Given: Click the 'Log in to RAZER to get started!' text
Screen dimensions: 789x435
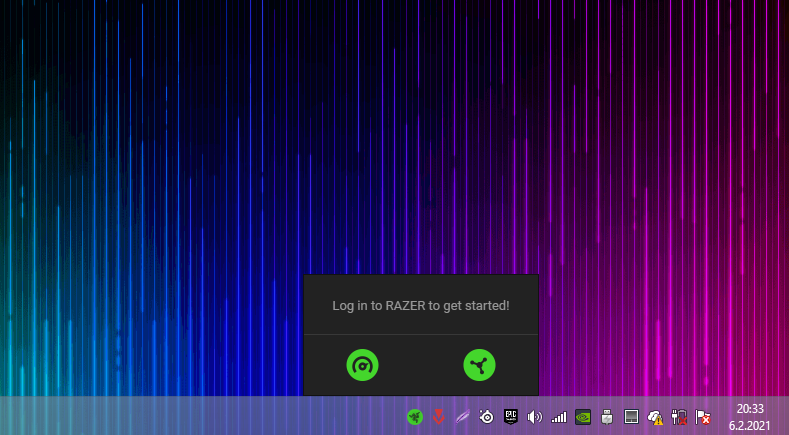Looking at the screenshot, I should [421, 306].
